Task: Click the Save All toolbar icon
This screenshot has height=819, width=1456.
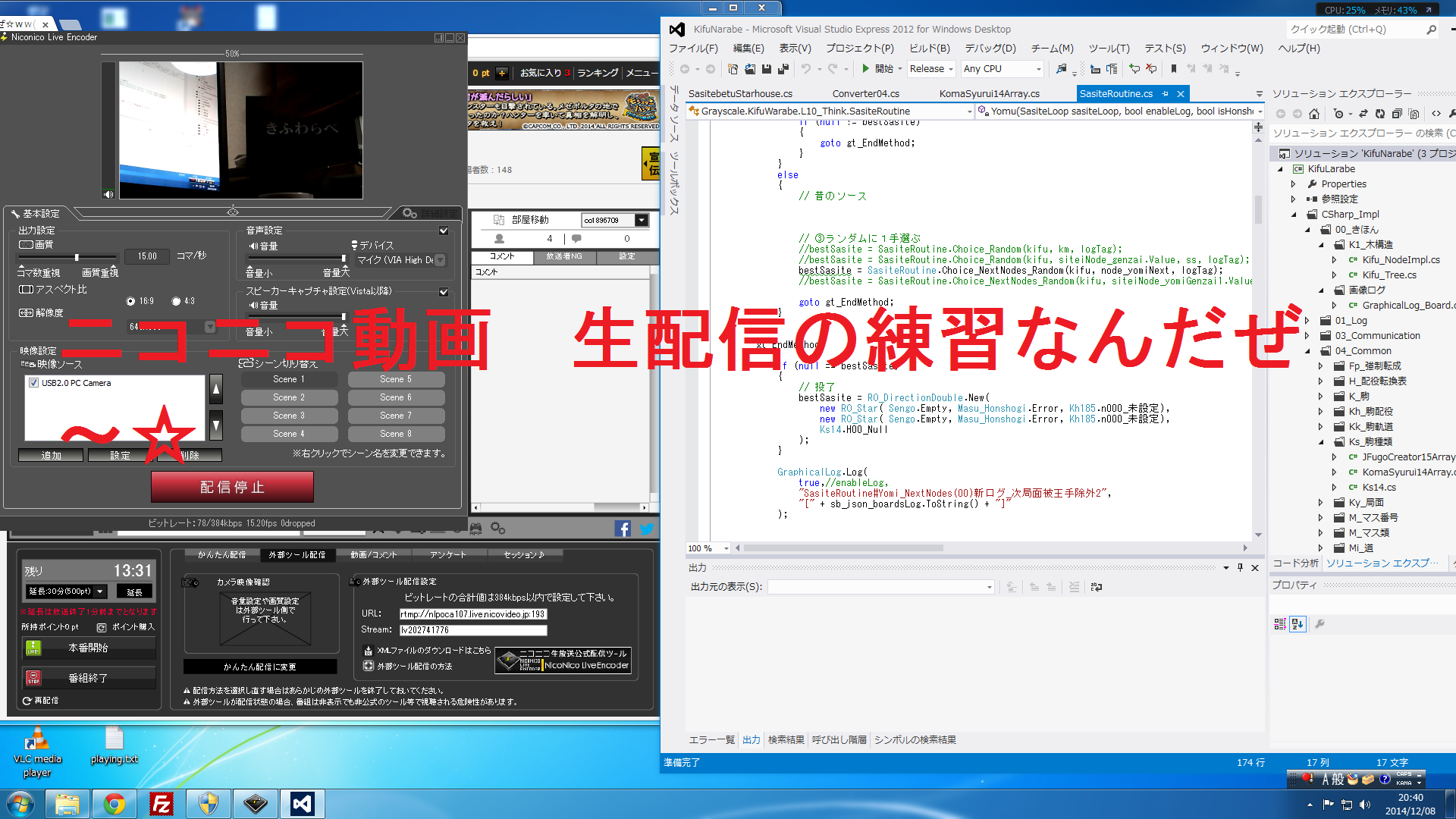Action: coord(783,69)
